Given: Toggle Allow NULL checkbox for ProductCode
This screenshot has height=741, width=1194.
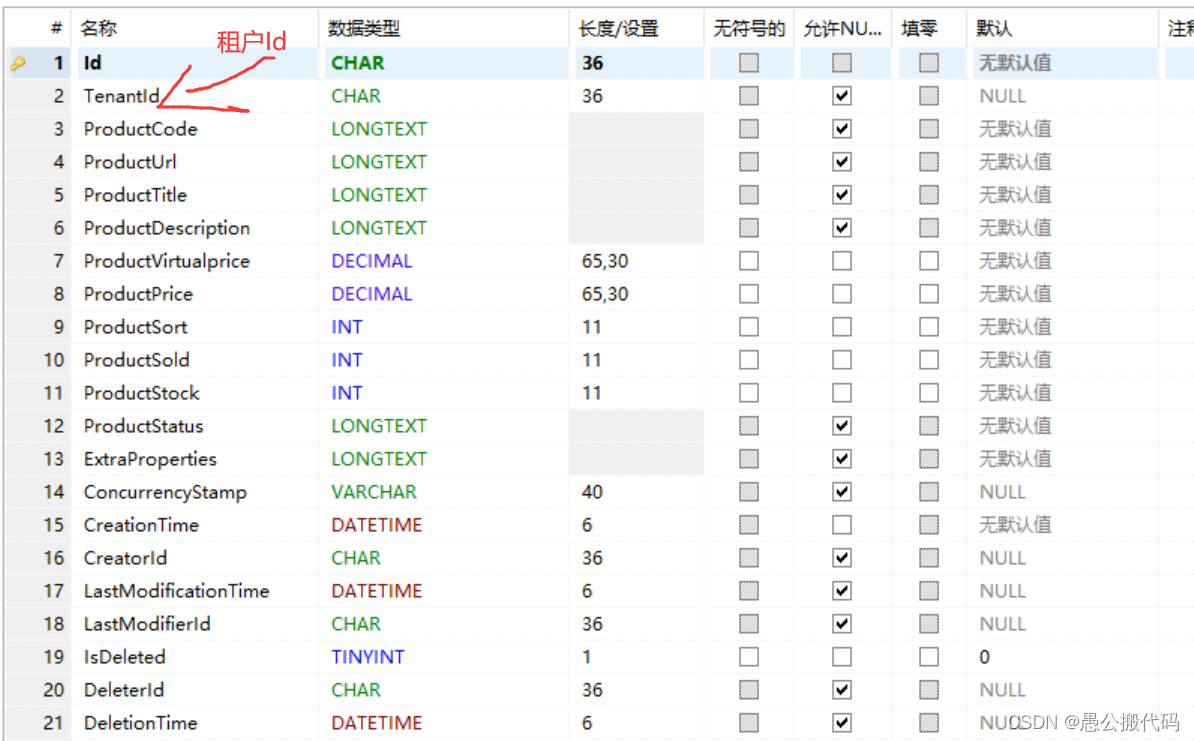Looking at the screenshot, I should click(x=841, y=129).
